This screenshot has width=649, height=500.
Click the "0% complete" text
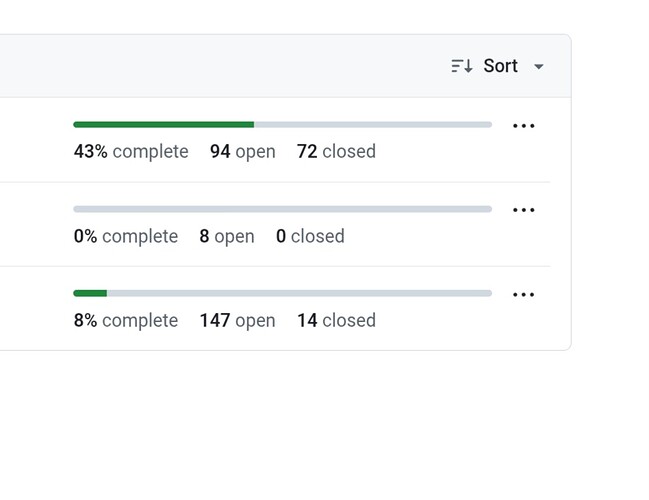pyautogui.click(x=126, y=237)
